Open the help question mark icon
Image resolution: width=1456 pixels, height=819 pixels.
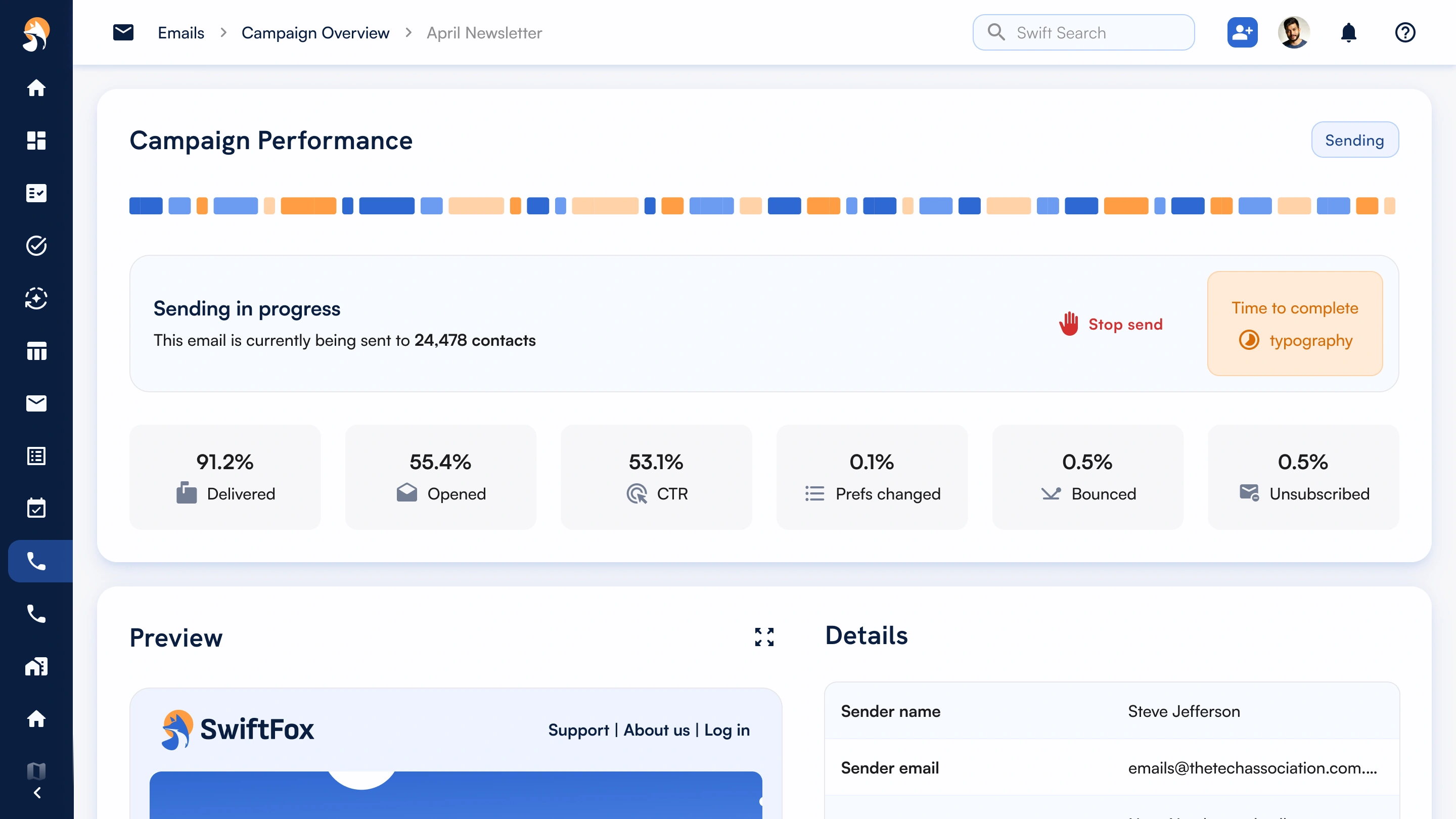pos(1404,33)
